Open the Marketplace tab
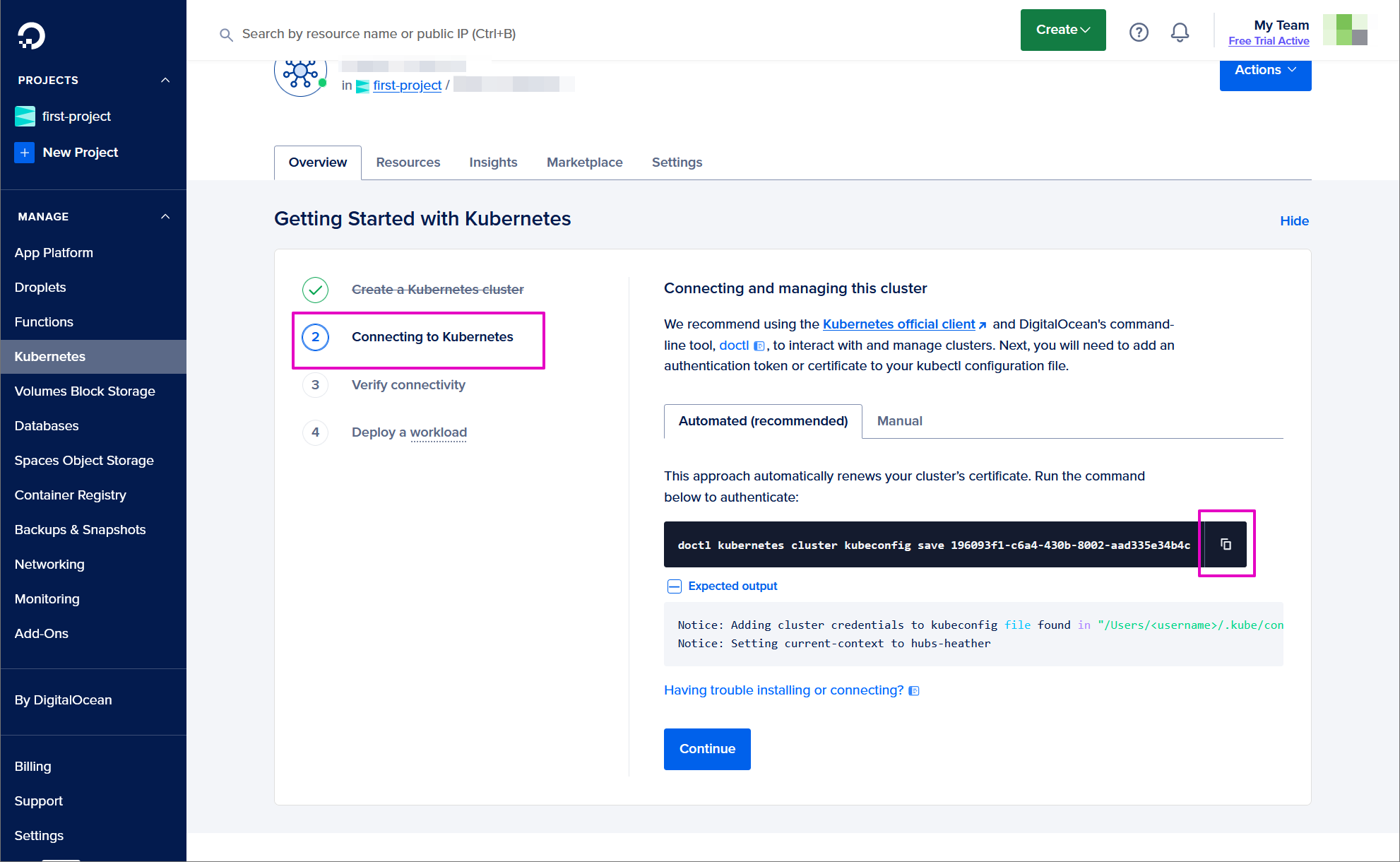This screenshot has height=862, width=1400. 585,163
